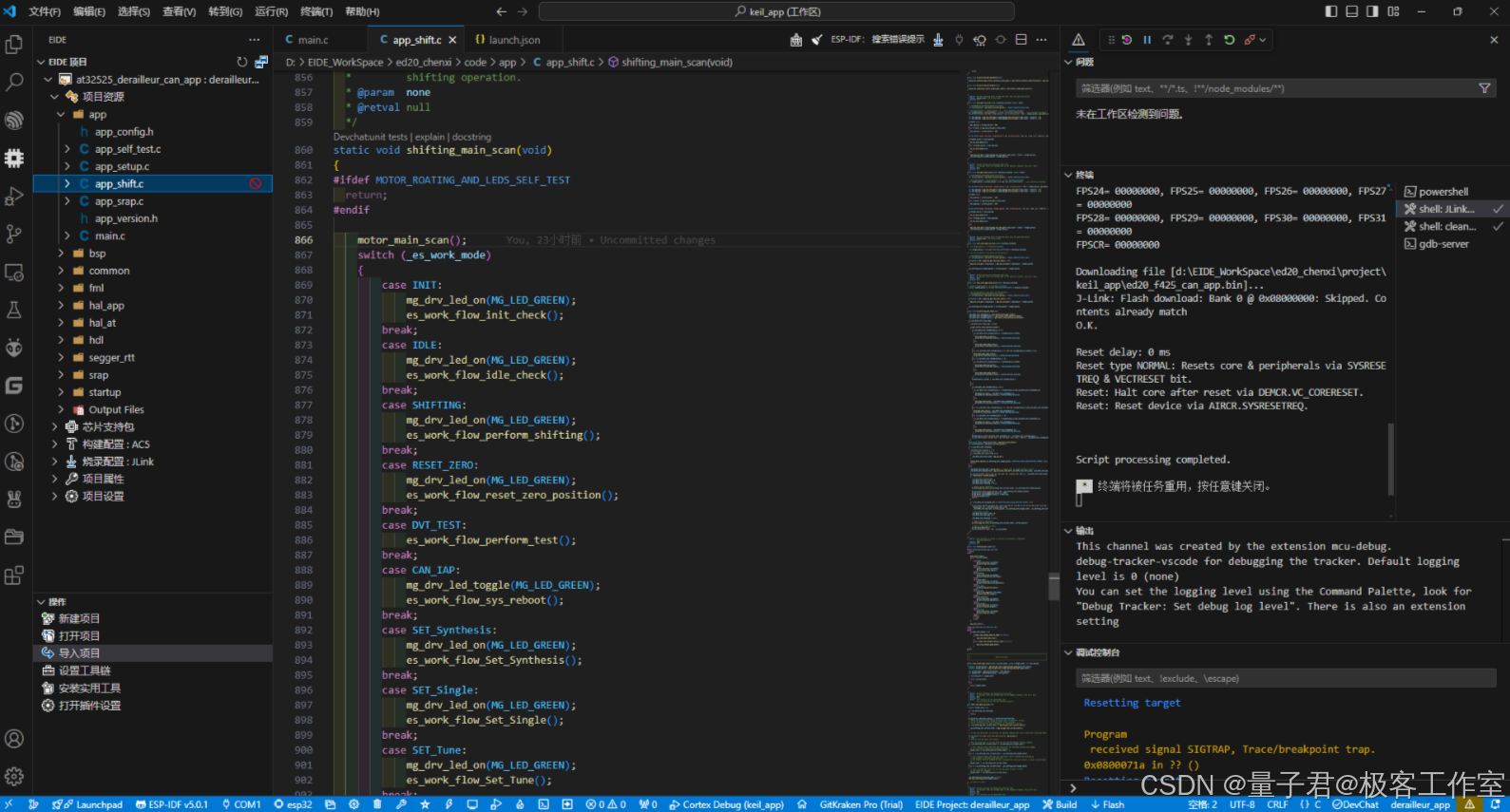Toggle the primary side bar layout
Viewport: 1510px width, 812px height.
point(1331,11)
